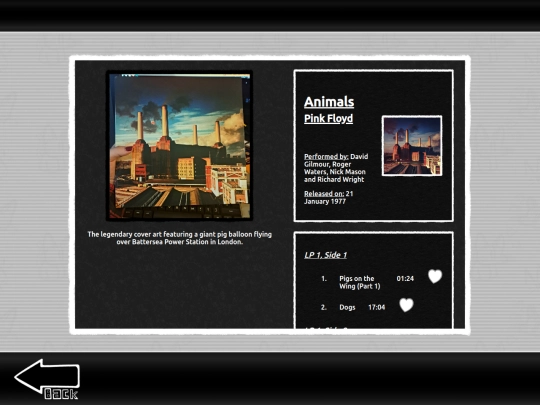Select the Dogs track title
The image size is (540, 405).
[x=347, y=307]
